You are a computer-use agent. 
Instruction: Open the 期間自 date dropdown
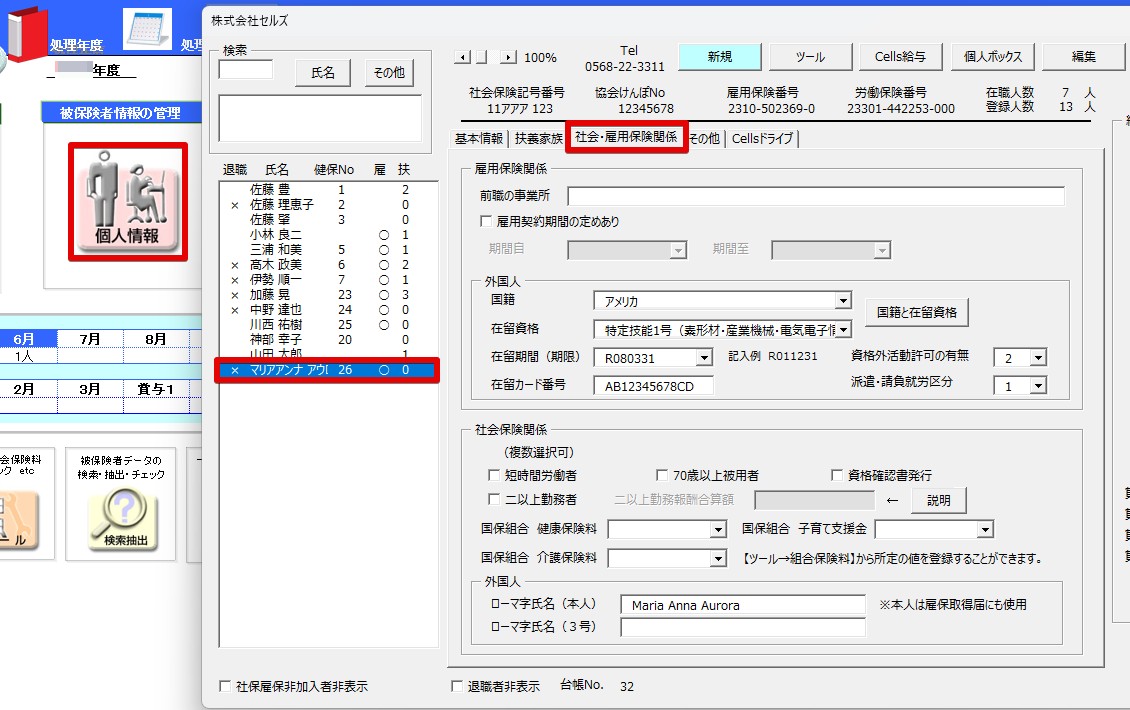coord(677,250)
